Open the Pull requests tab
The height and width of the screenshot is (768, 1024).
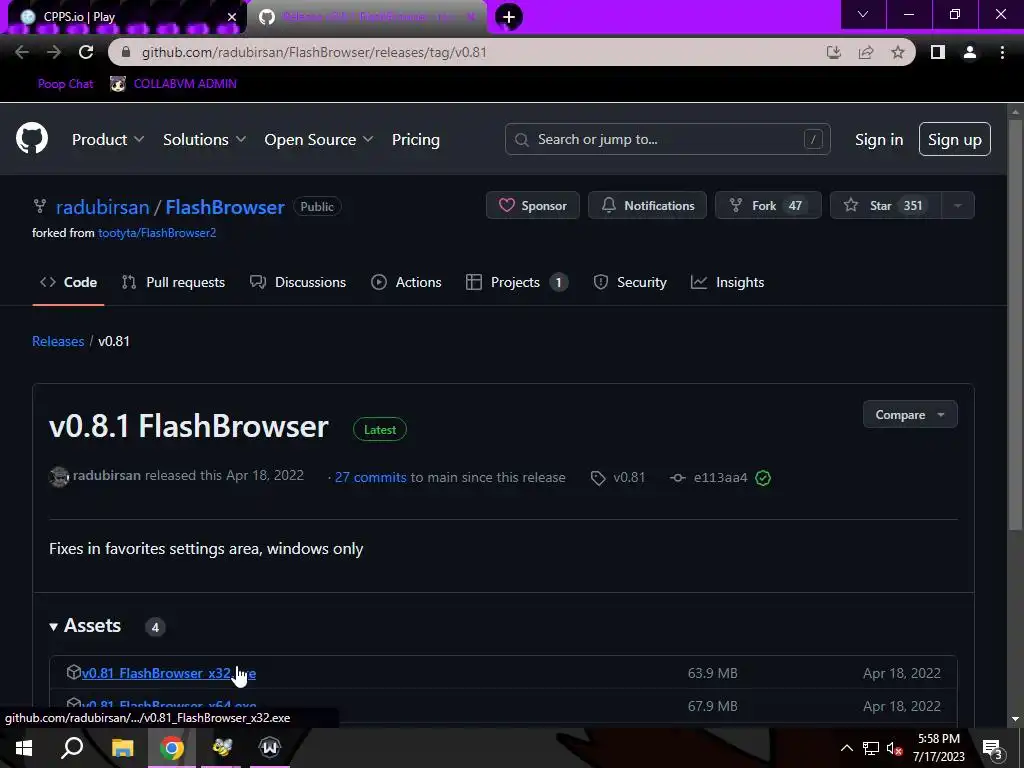click(x=174, y=282)
